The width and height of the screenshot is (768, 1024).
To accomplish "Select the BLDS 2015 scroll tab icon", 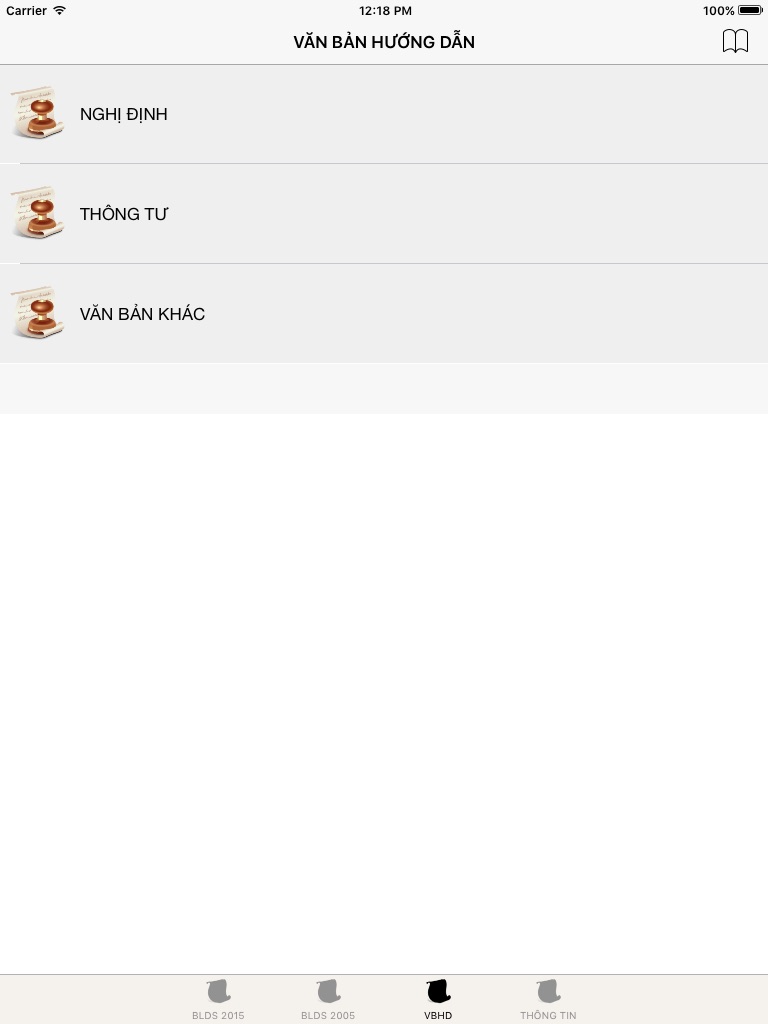I will pos(219,991).
